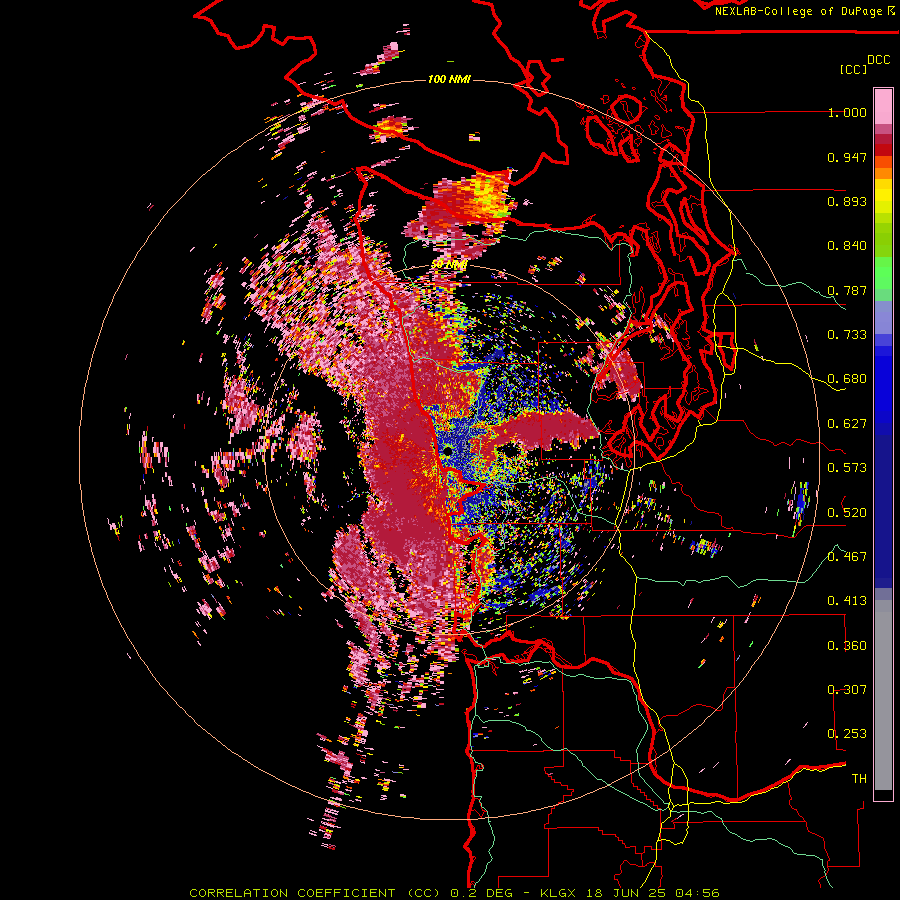
Task: Click the 50 NMI range ring label
Action: coord(448,265)
